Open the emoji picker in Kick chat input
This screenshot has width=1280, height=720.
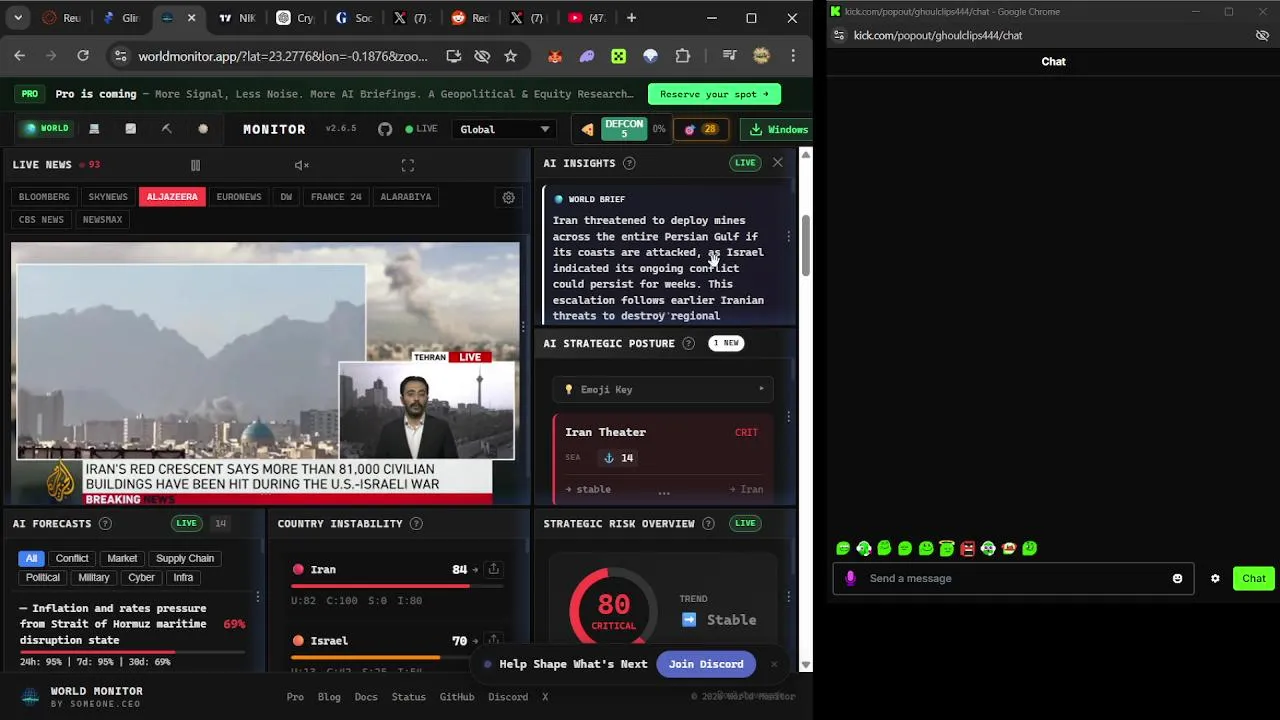[1177, 578]
